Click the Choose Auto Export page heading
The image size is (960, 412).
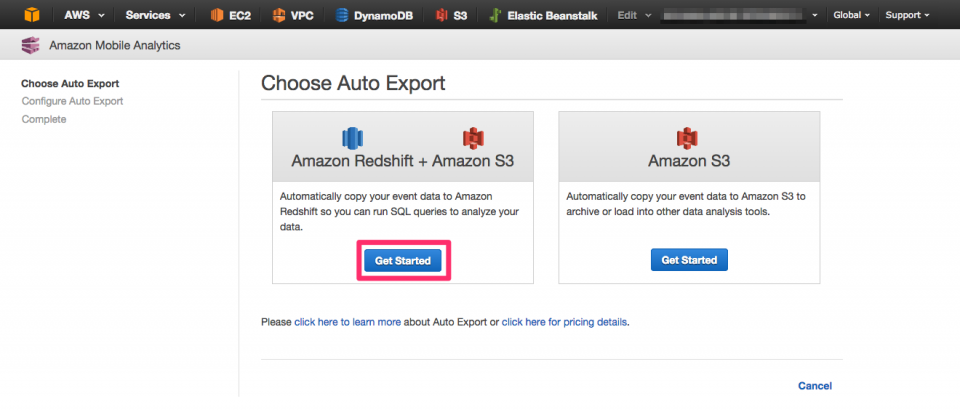coord(353,83)
